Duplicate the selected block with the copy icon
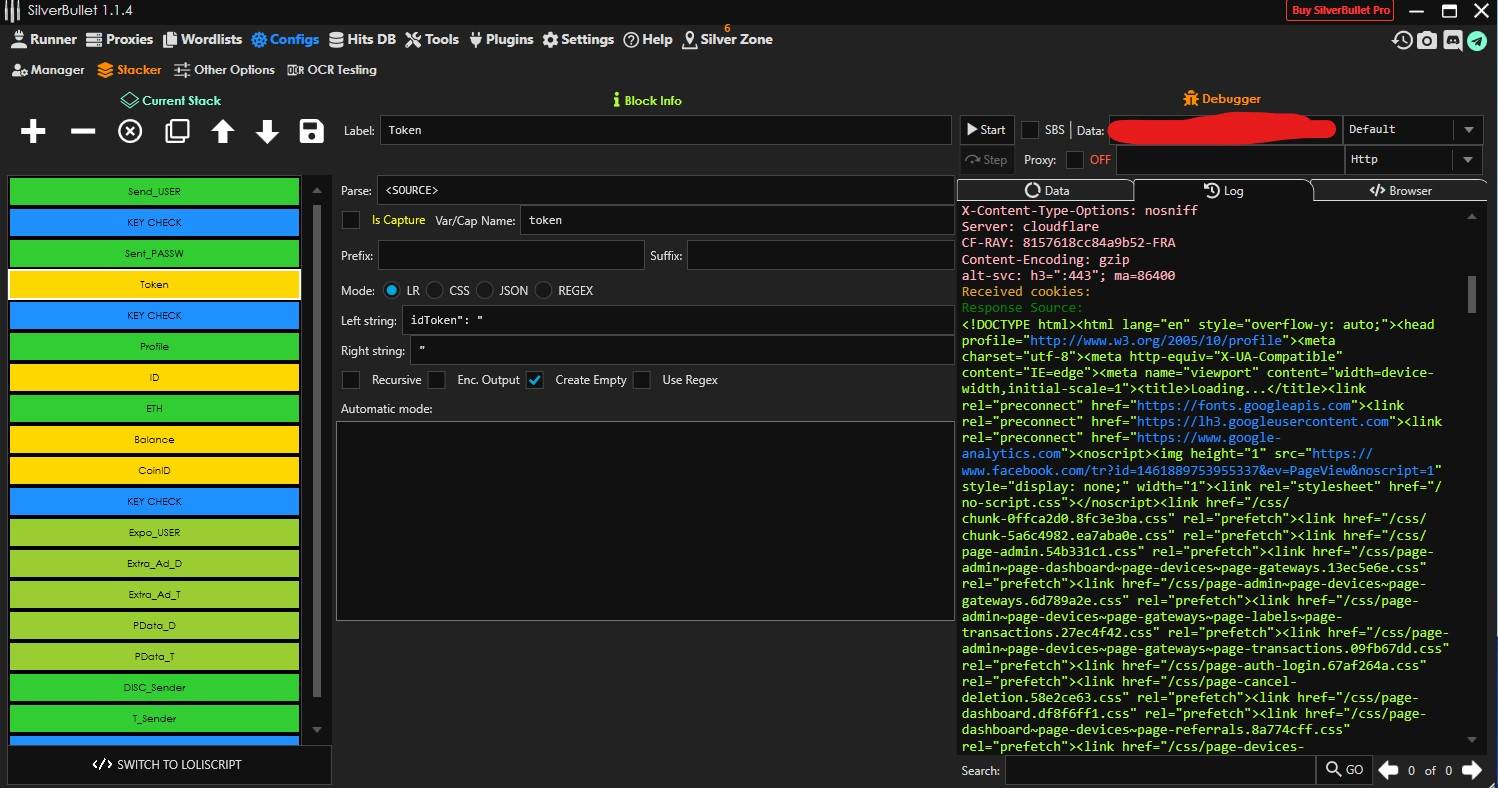This screenshot has width=1498, height=788. pos(177,131)
